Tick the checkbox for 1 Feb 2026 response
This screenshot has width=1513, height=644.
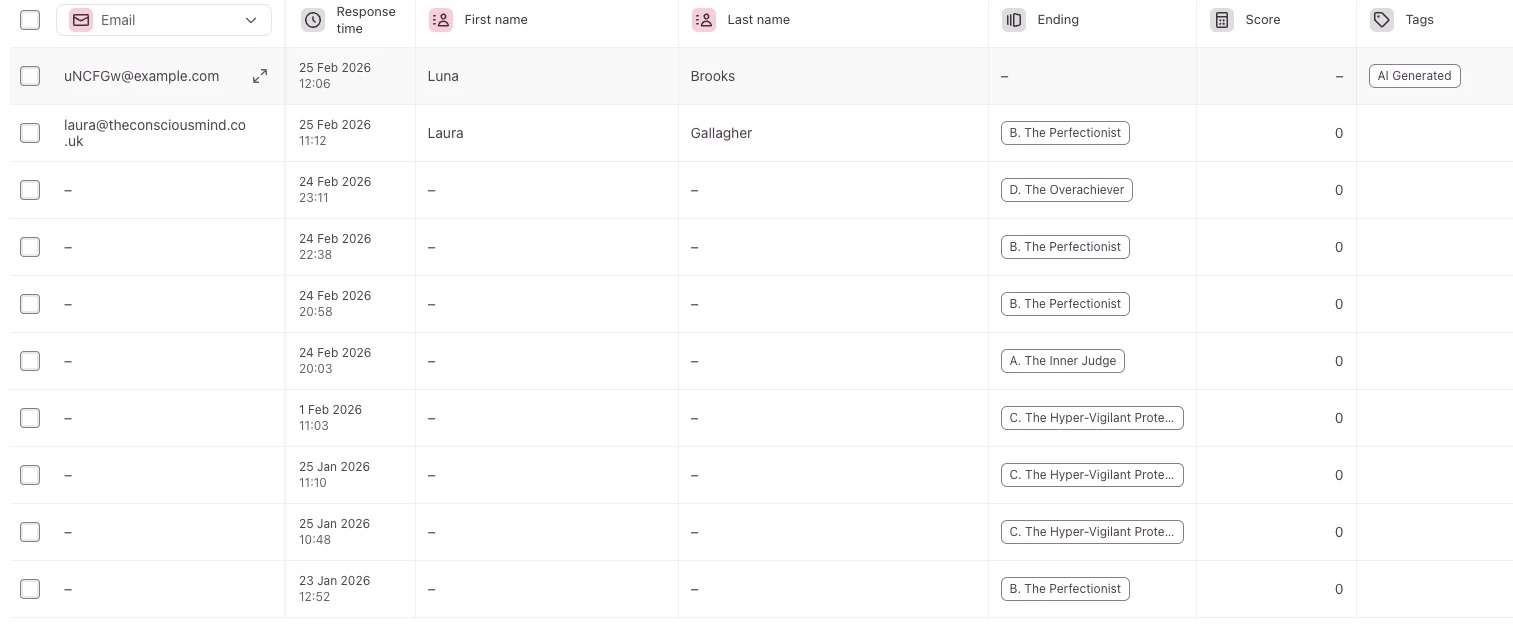30,418
